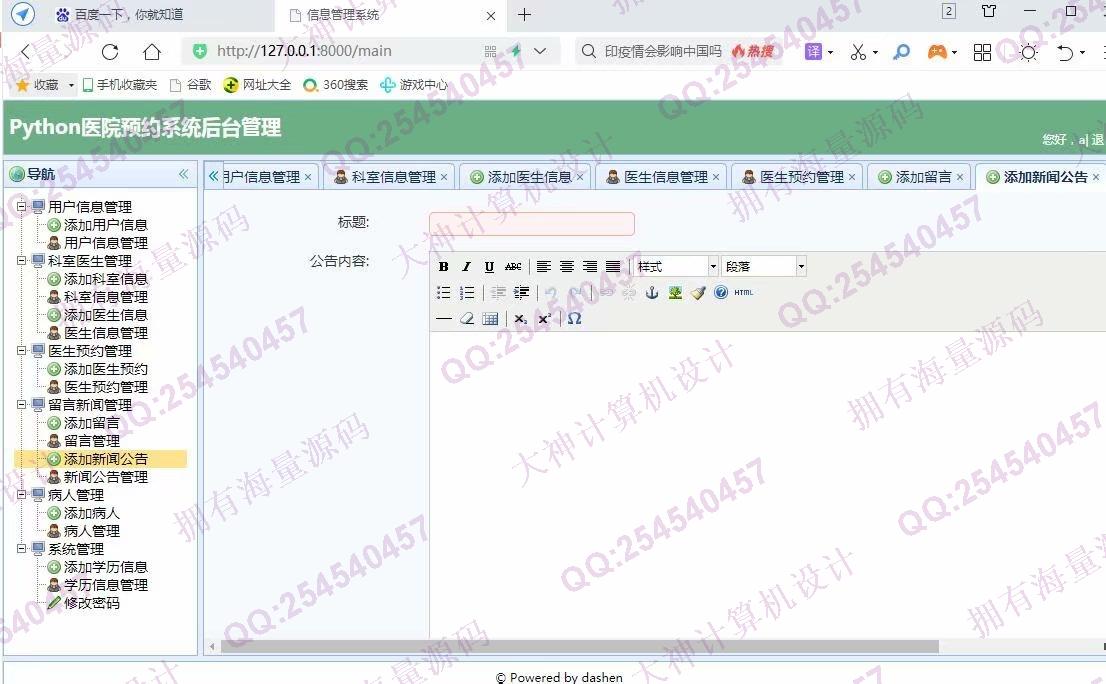Toggle italic formatting in the editor
This screenshot has width=1106, height=684.
click(466, 267)
